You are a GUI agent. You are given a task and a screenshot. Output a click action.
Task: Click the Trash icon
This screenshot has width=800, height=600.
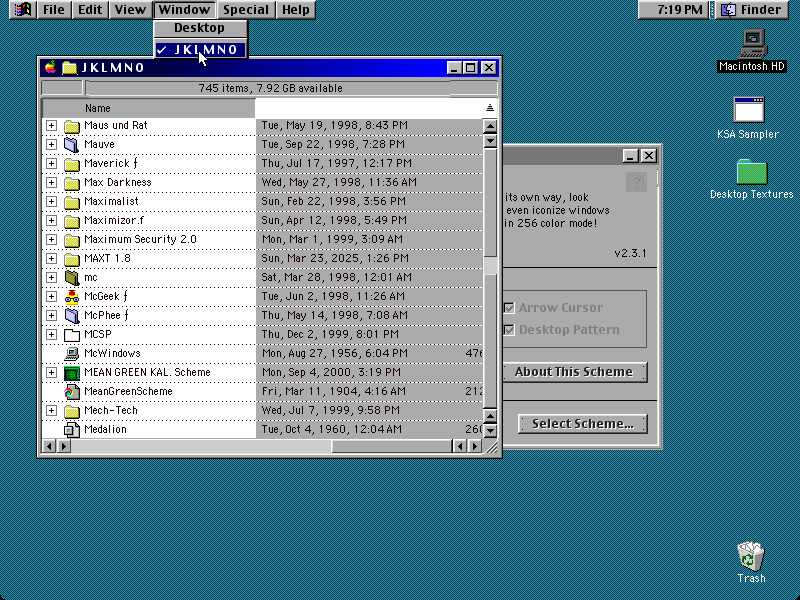pyautogui.click(x=751, y=556)
